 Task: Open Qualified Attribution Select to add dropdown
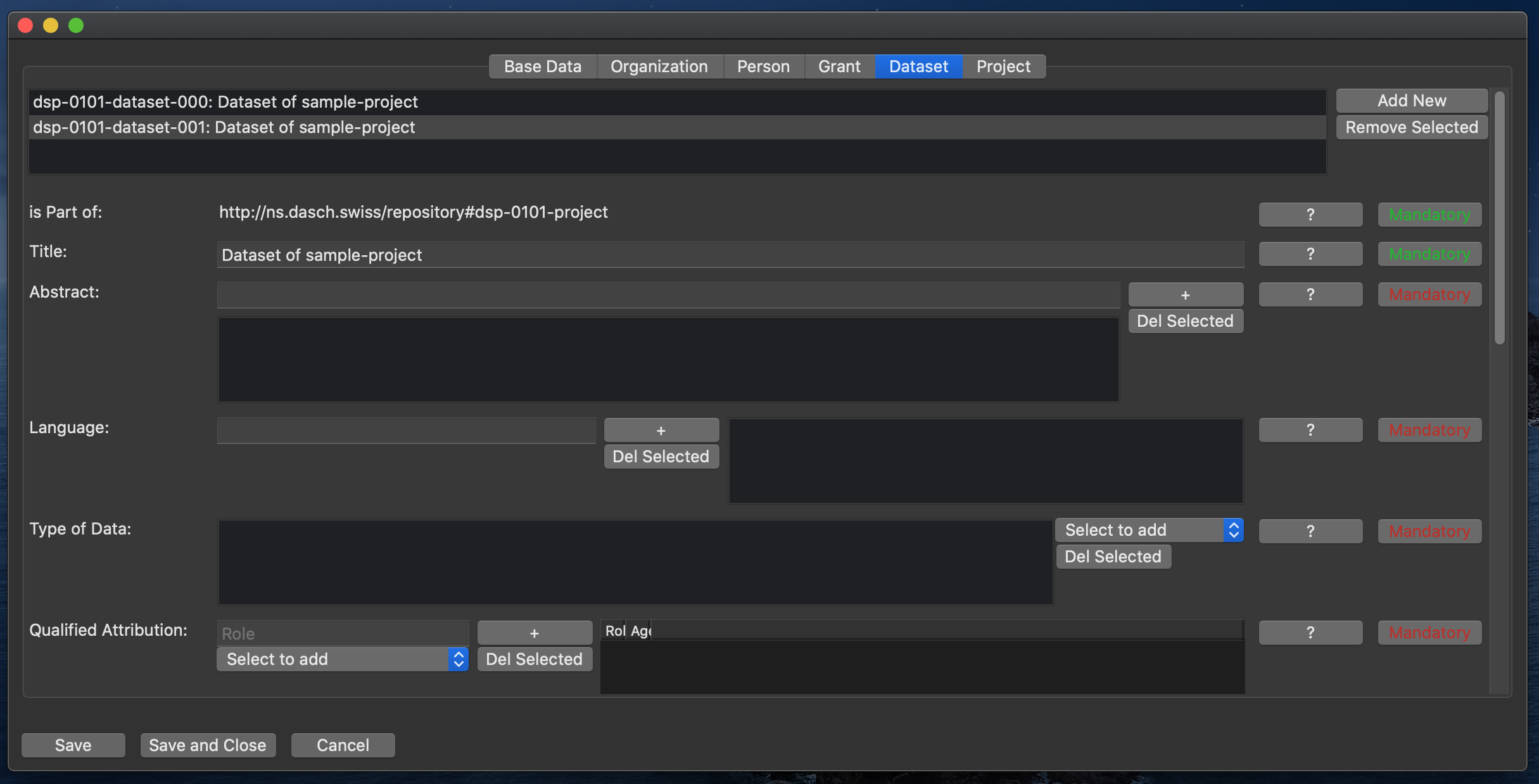click(x=343, y=659)
